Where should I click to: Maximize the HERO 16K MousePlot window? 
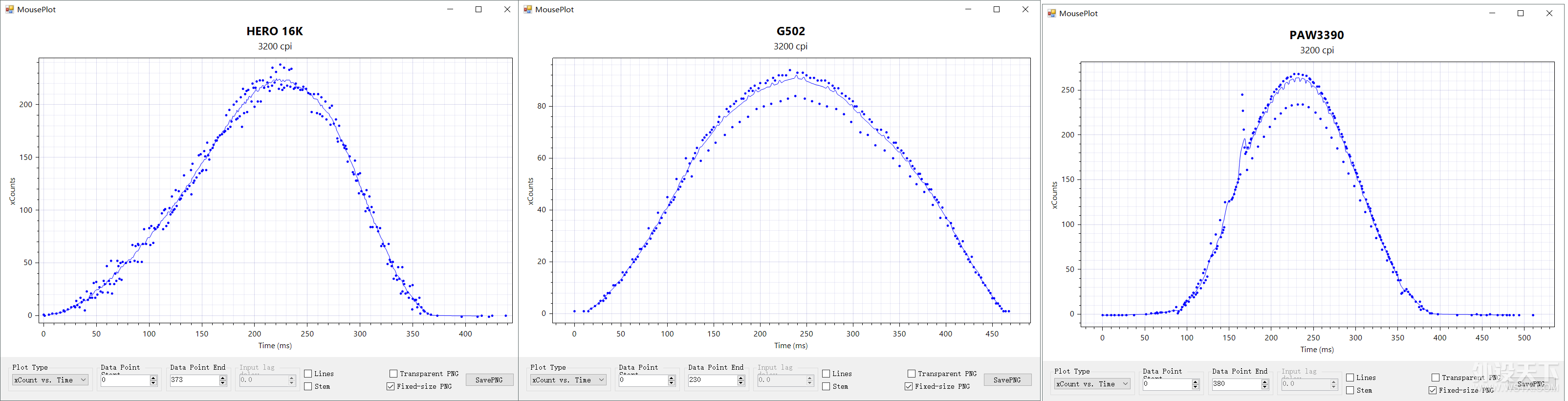479,9
